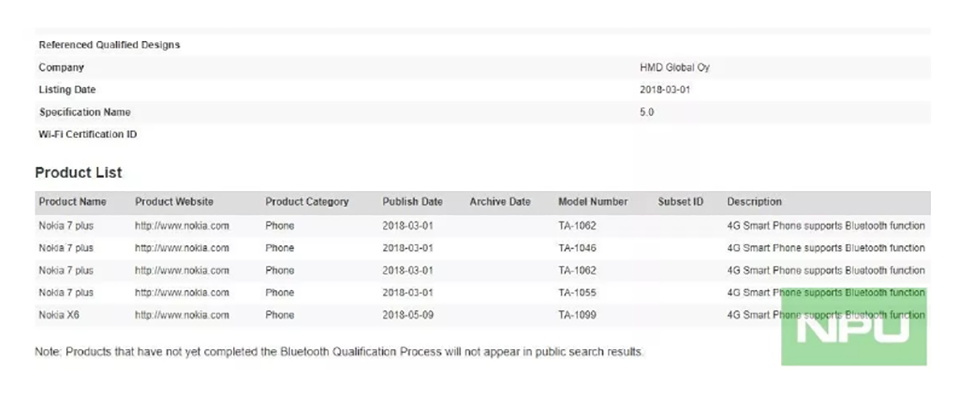The height and width of the screenshot is (394, 960).
Task: Open the nokia.com link in the Nokia X6 row
Action: (x=182, y=316)
